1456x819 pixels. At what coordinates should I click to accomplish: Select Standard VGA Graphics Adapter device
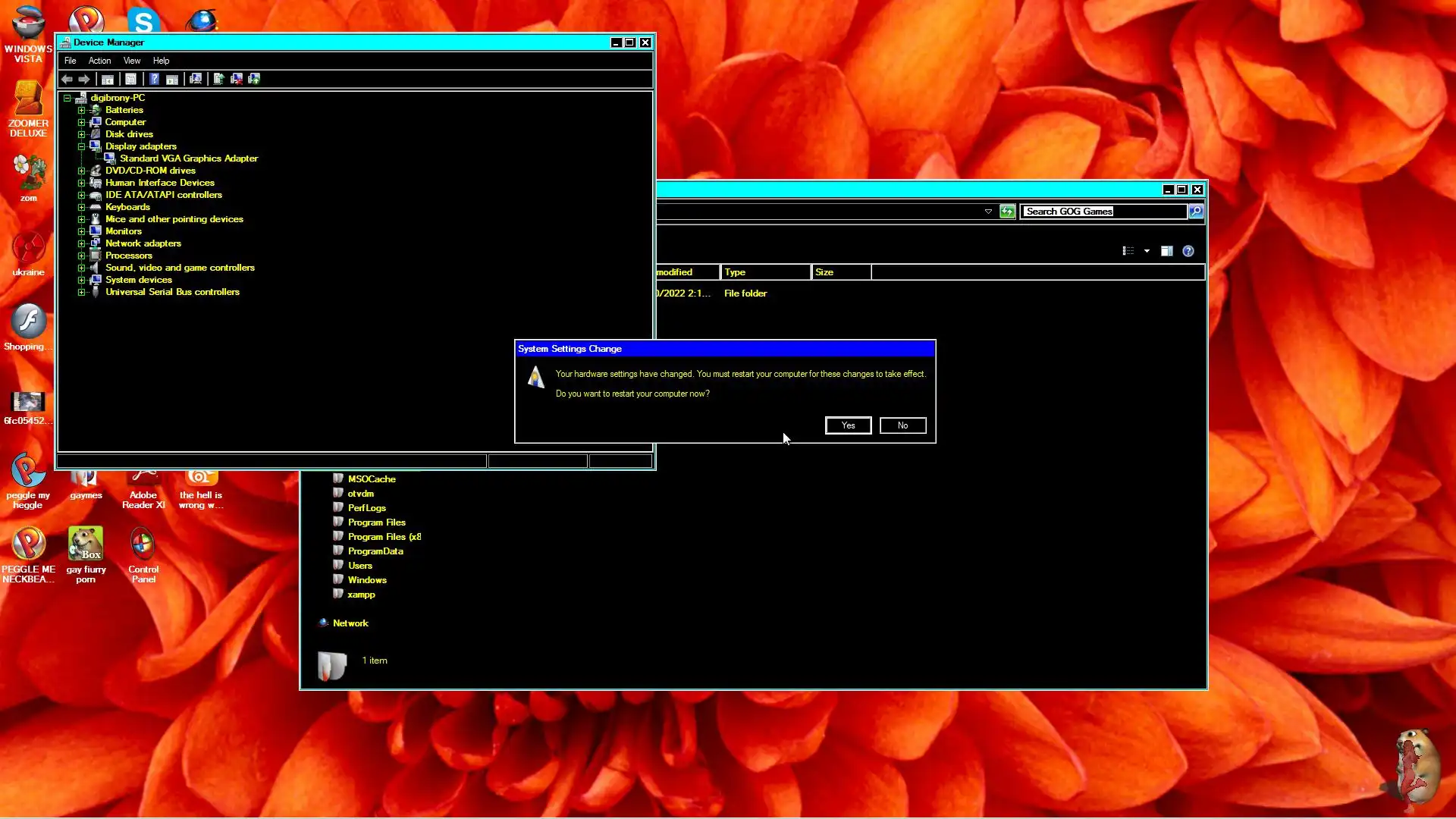[188, 158]
